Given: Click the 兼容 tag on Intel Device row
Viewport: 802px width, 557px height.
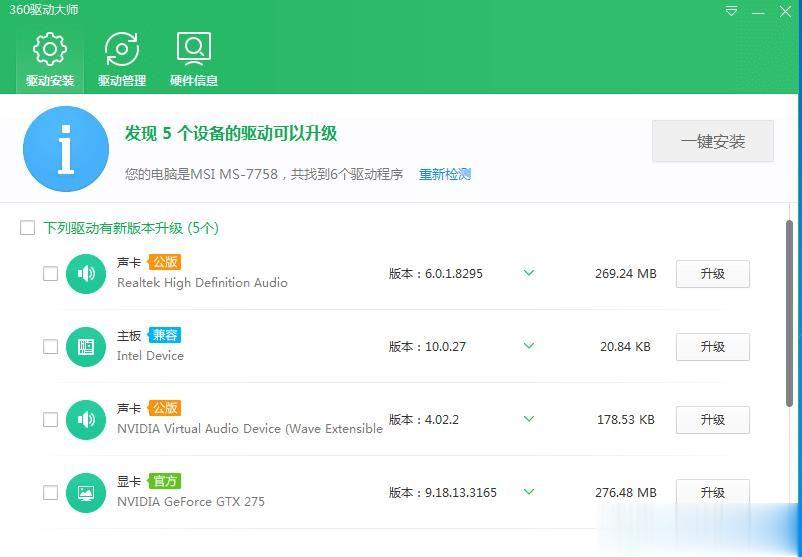Looking at the screenshot, I should (x=165, y=335).
